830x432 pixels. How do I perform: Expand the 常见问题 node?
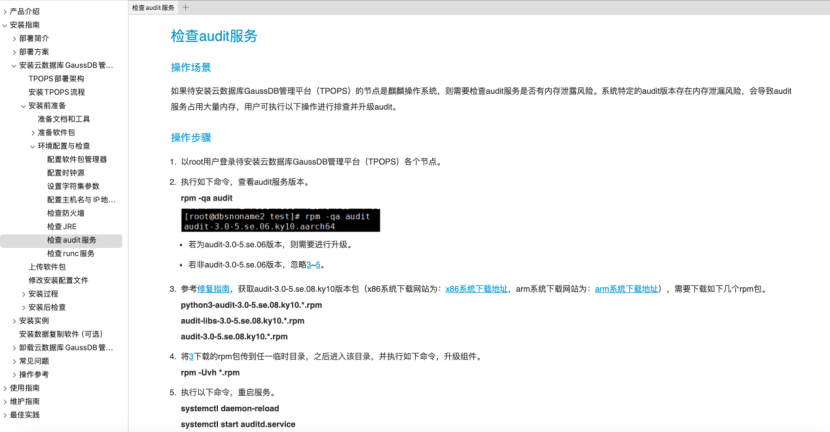click(x=14, y=361)
